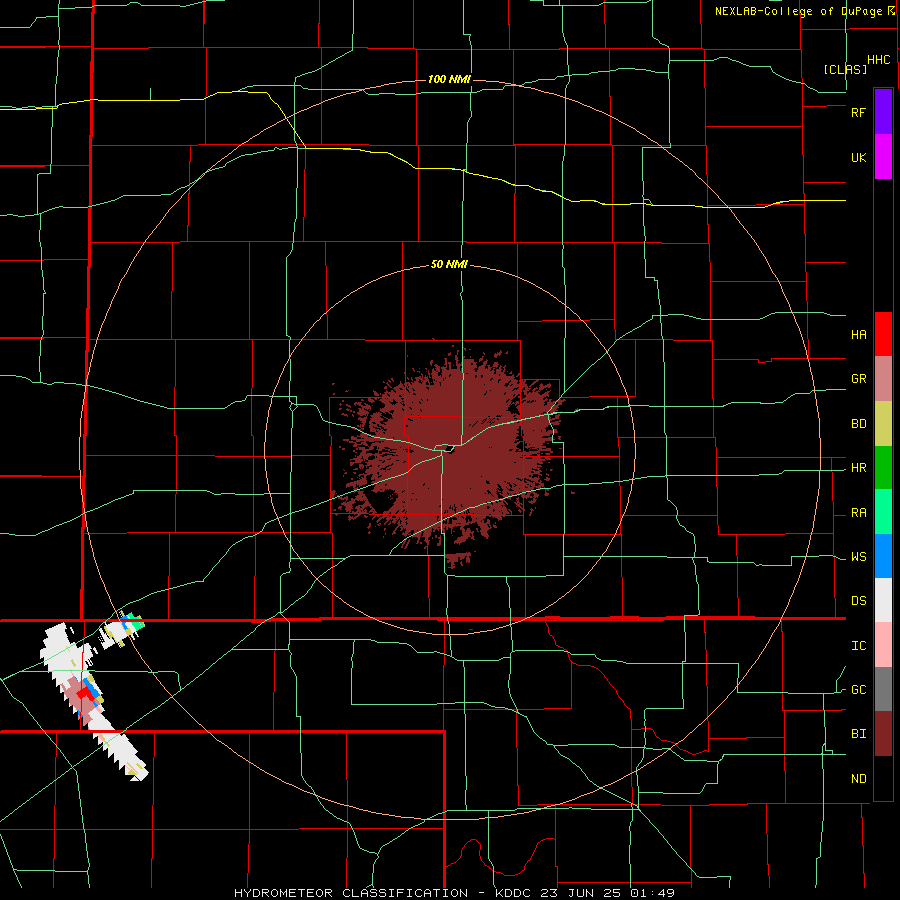The height and width of the screenshot is (900, 900).
Task: Click the BI legend label
Action: click(x=859, y=734)
